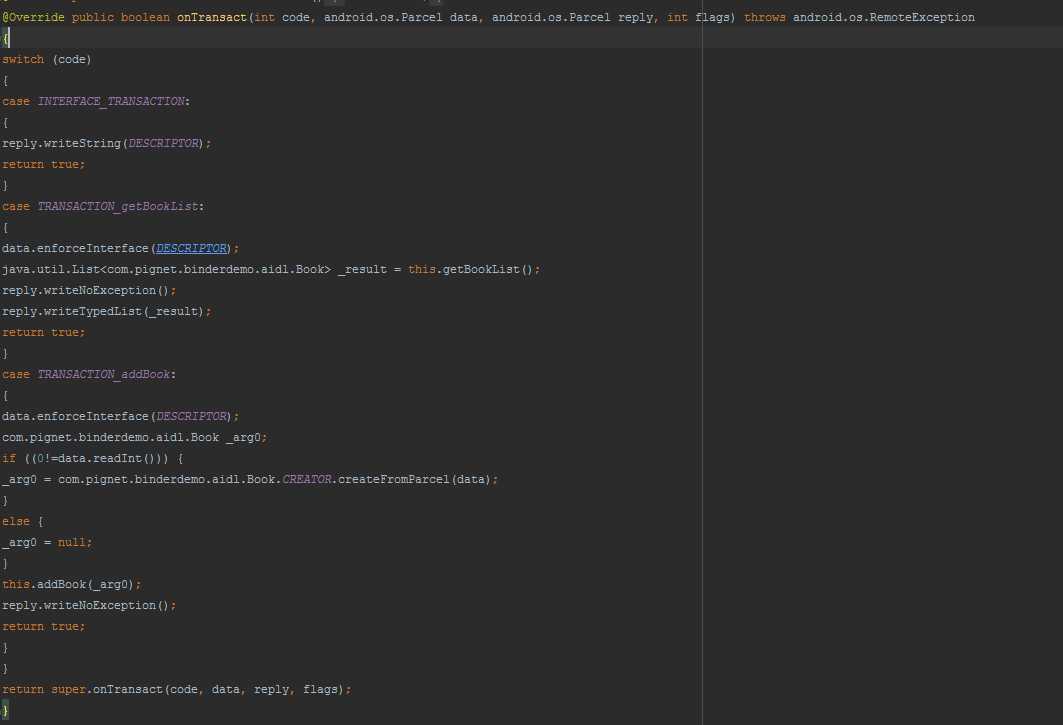Click the reply.writeTypedList(_result) line
Viewport: 1063px width, 725px height.
106,311
